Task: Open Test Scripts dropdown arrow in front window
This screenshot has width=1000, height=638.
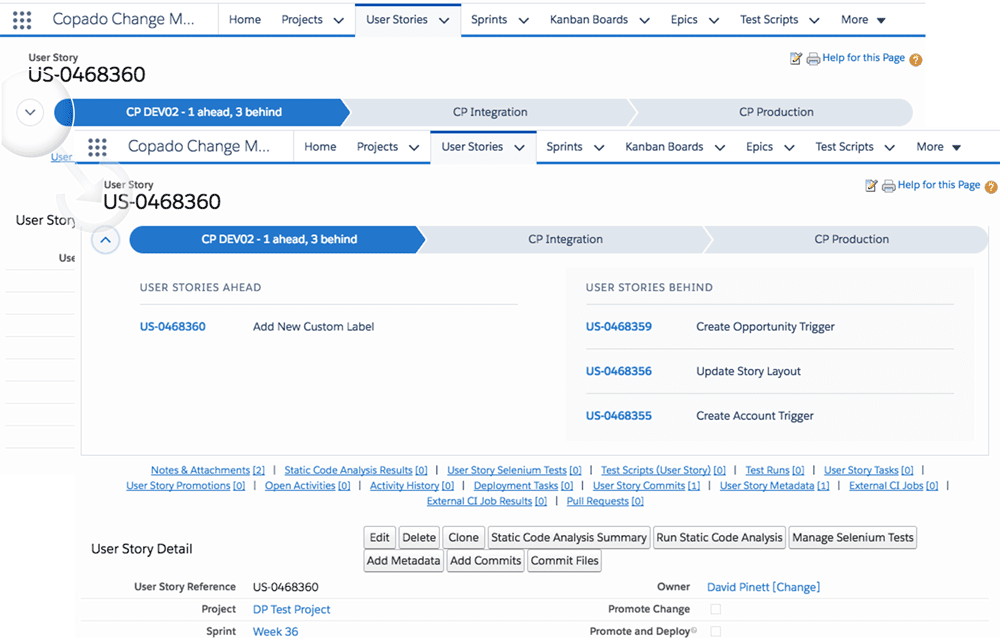Action: [x=890, y=148]
